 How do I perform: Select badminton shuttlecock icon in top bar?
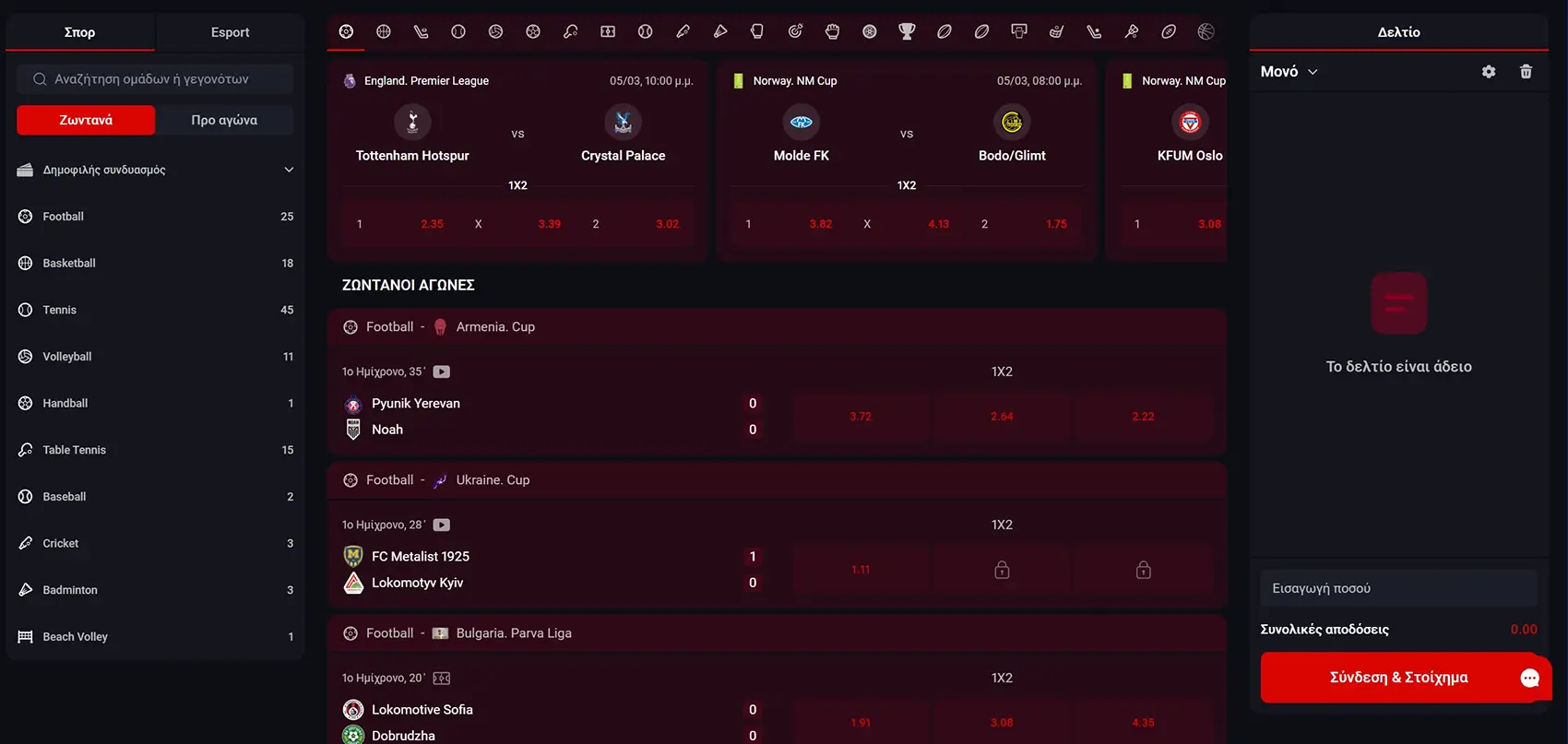(720, 31)
